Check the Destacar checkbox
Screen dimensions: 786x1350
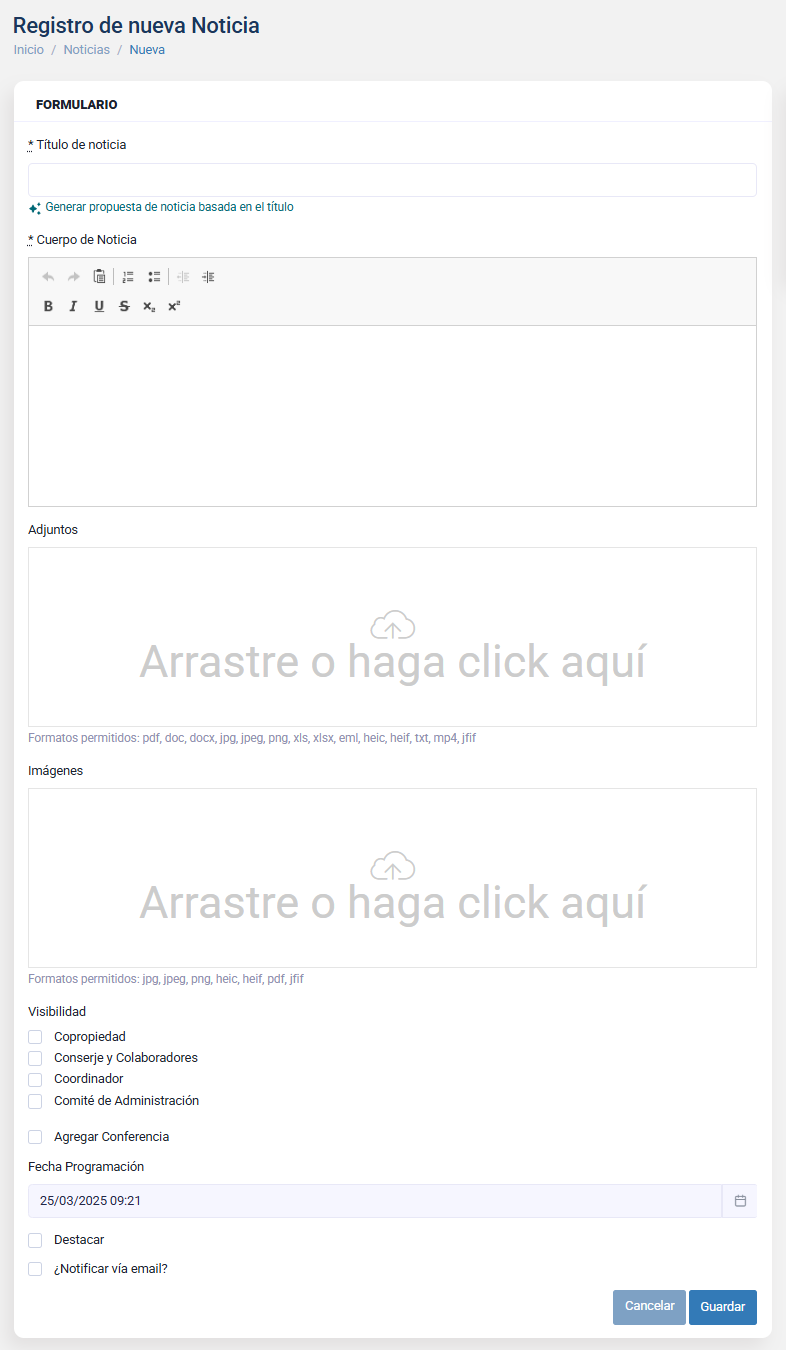click(x=35, y=1240)
